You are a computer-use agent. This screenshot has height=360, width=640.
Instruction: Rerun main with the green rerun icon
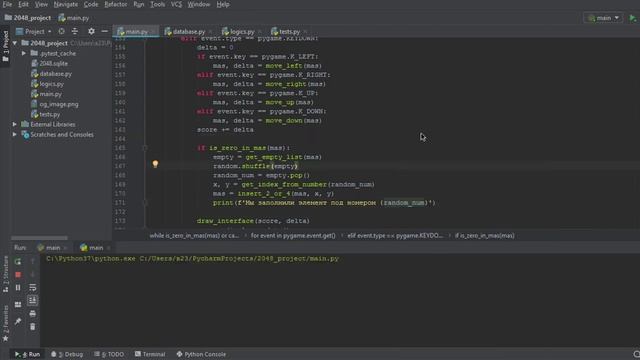[18, 261]
